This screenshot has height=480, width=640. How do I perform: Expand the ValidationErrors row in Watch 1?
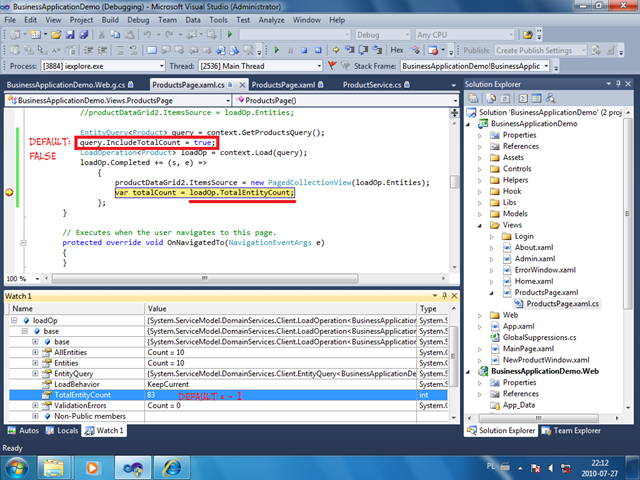pyautogui.click(x=35, y=405)
